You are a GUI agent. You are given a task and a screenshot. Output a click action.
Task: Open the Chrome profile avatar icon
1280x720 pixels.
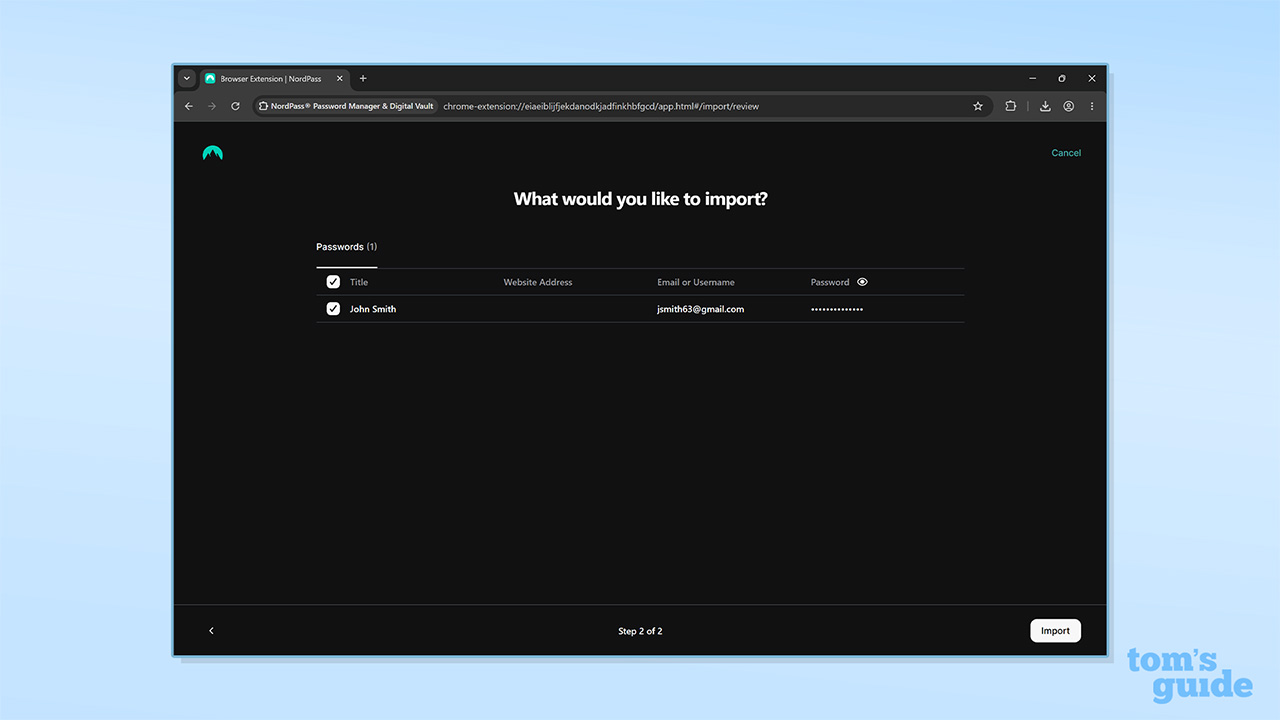[1068, 106]
